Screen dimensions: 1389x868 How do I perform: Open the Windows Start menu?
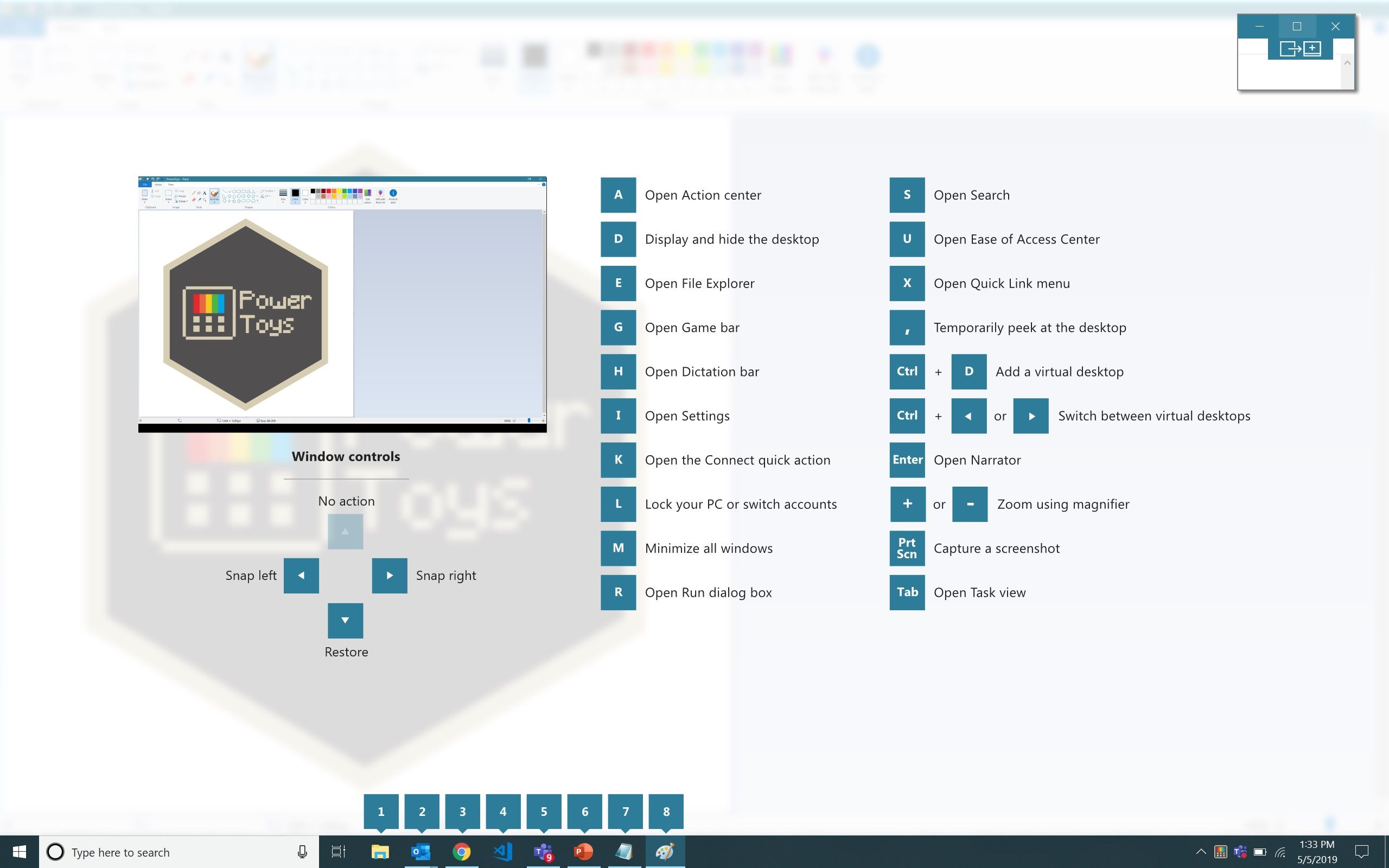click(x=20, y=852)
